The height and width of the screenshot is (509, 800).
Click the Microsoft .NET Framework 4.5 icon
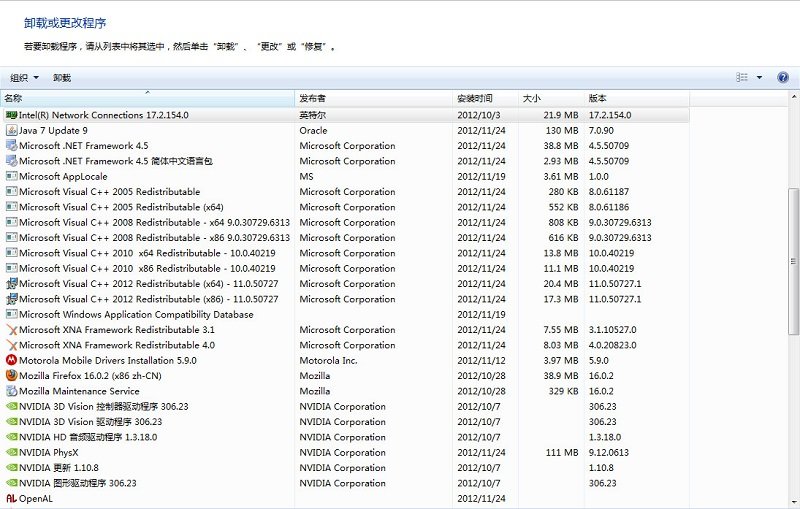coord(11,146)
